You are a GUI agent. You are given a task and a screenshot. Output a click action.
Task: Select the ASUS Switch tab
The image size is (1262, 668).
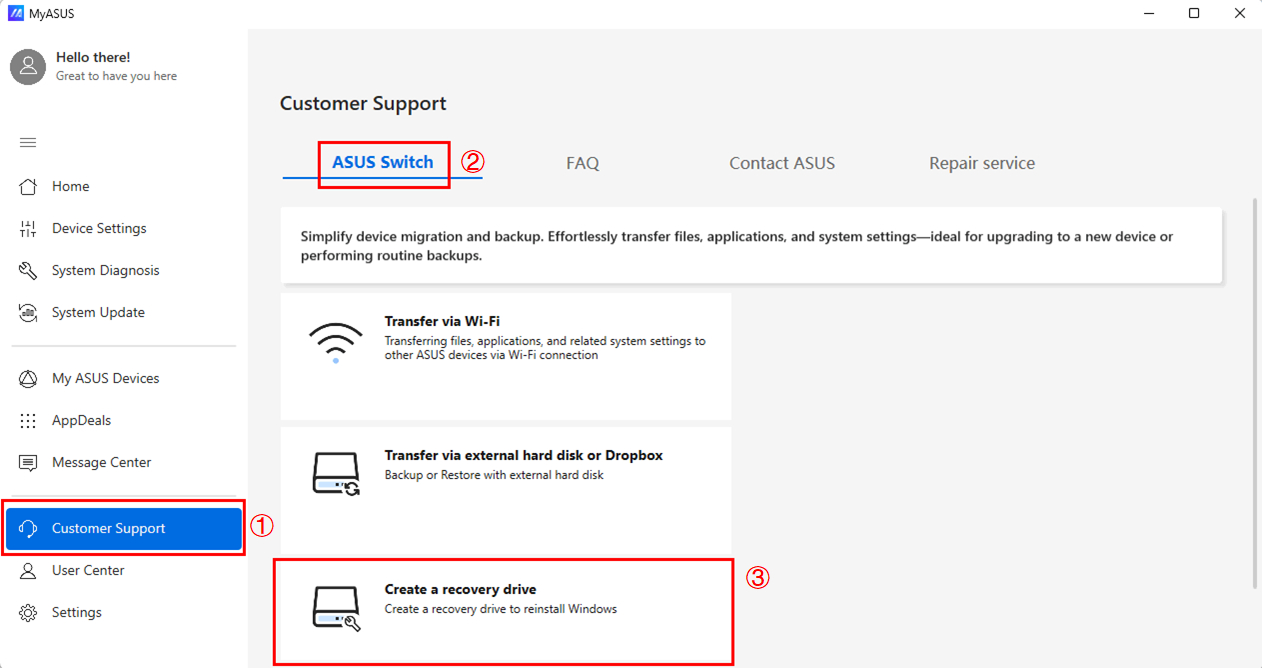382,162
